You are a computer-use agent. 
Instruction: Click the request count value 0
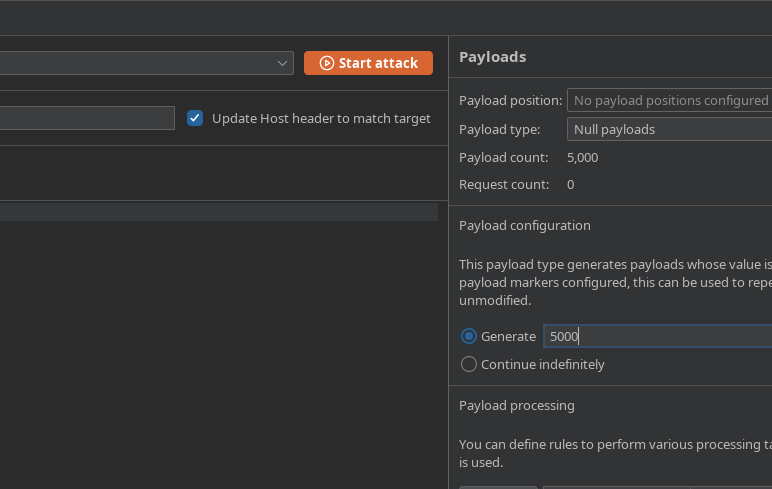click(570, 184)
